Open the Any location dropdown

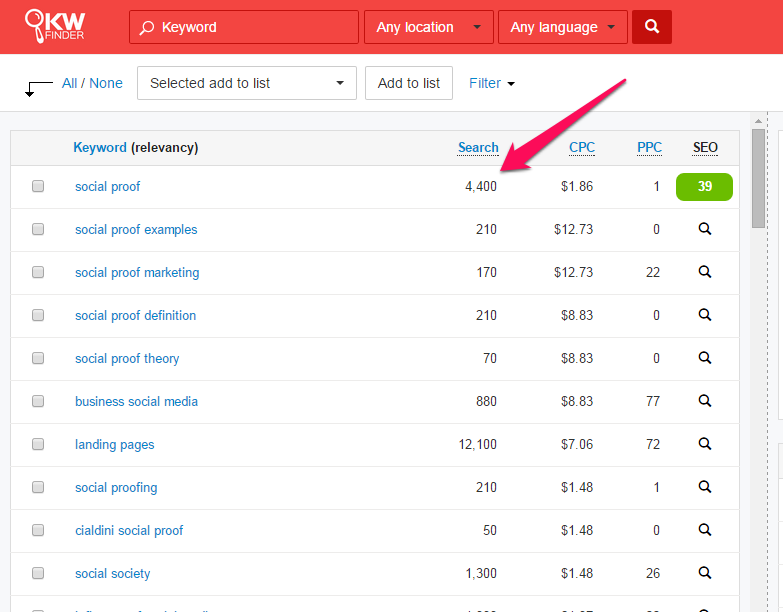click(x=428, y=27)
